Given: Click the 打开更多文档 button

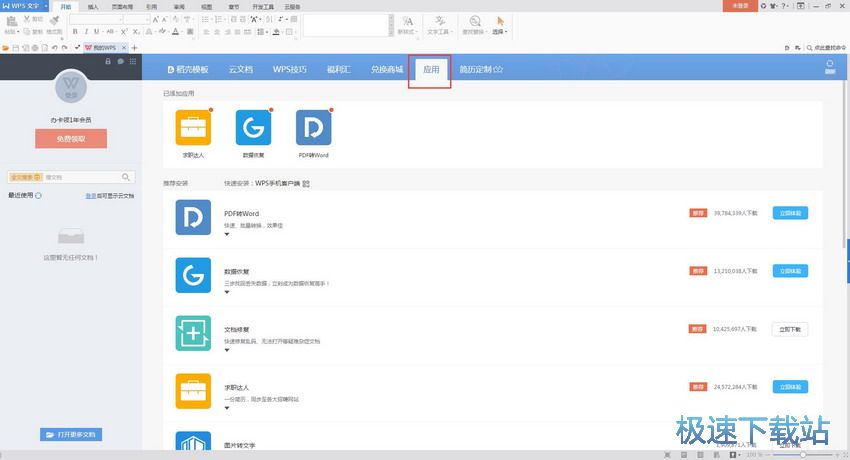Looking at the screenshot, I should tap(71, 435).
